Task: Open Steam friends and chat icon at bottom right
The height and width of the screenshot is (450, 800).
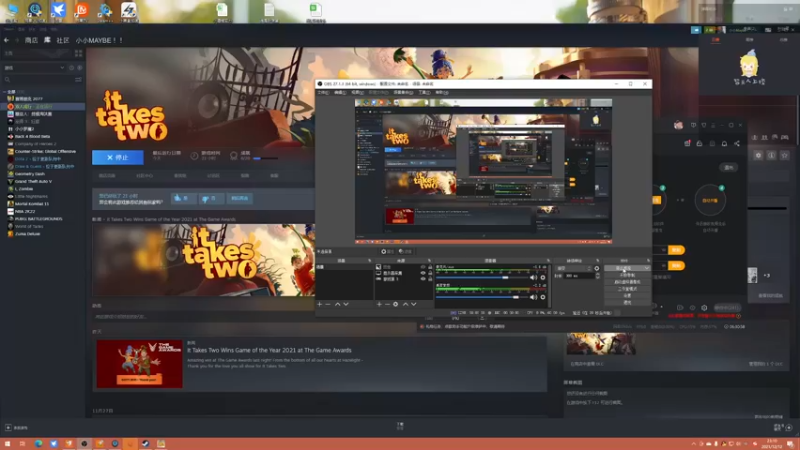Action: [x=789, y=428]
